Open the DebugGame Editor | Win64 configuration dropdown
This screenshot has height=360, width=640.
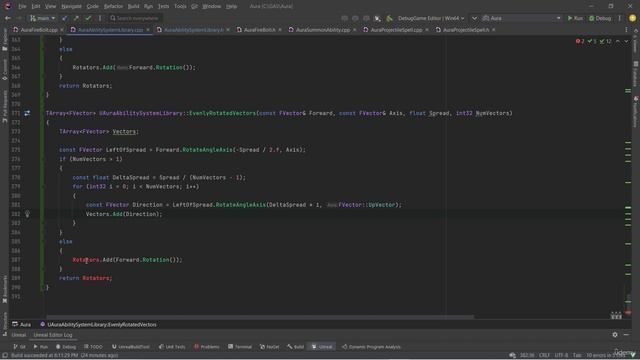pyautogui.click(x=431, y=18)
